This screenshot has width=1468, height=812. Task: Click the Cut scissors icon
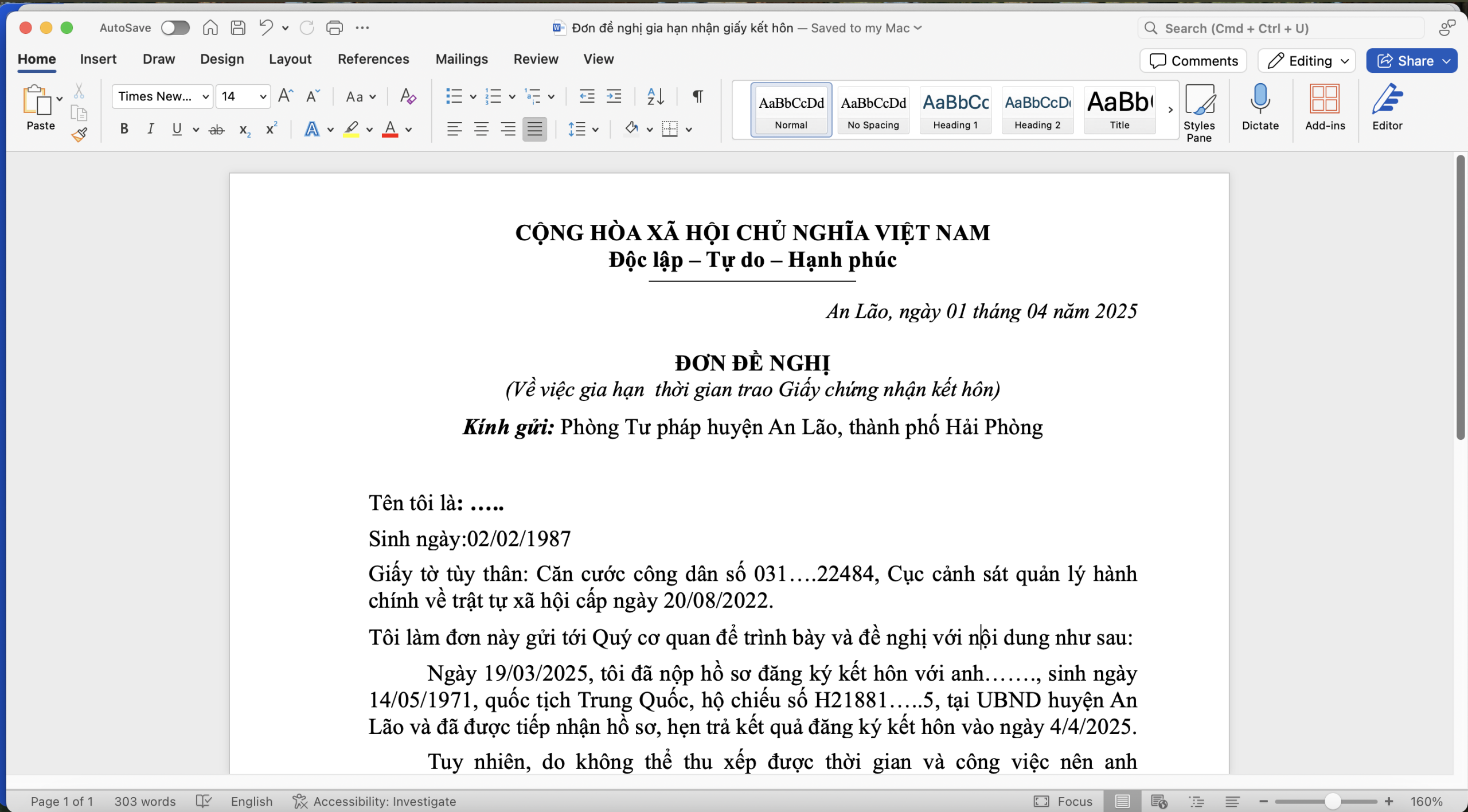click(79, 91)
